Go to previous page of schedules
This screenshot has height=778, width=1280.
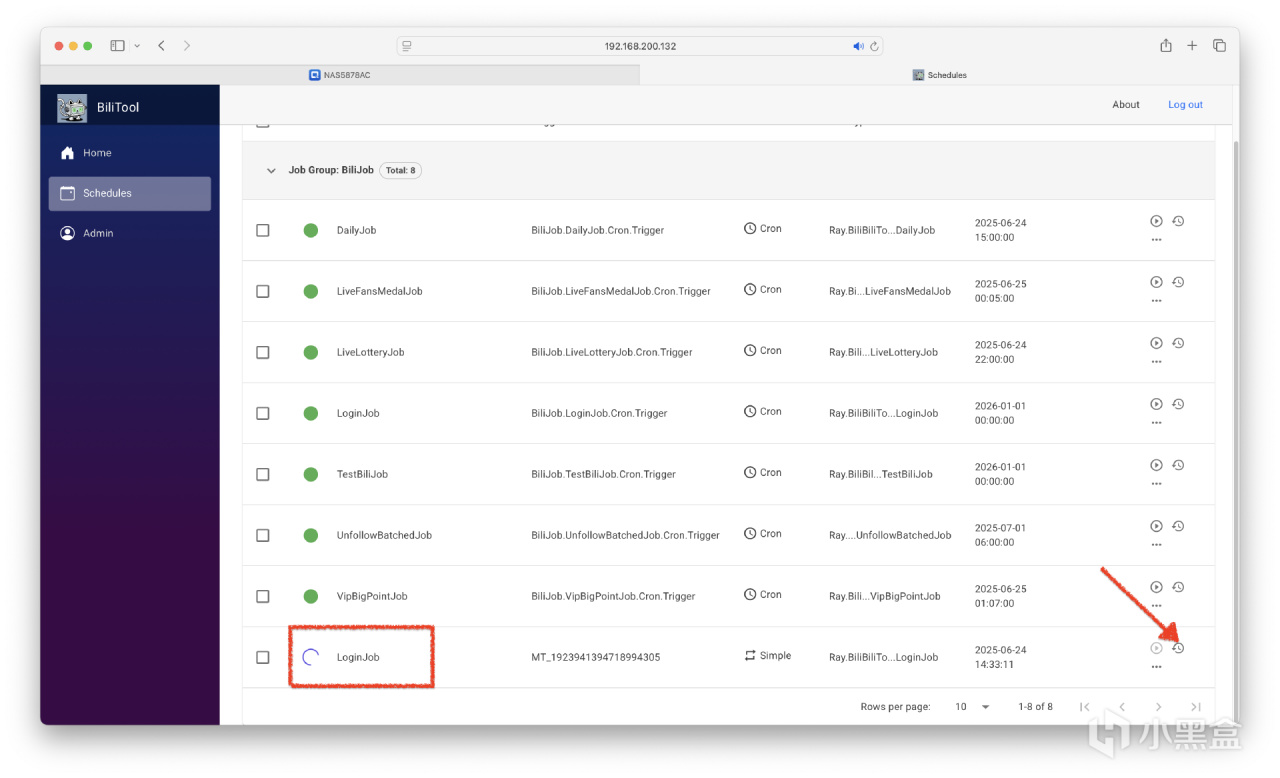[x=1122, y=707]
